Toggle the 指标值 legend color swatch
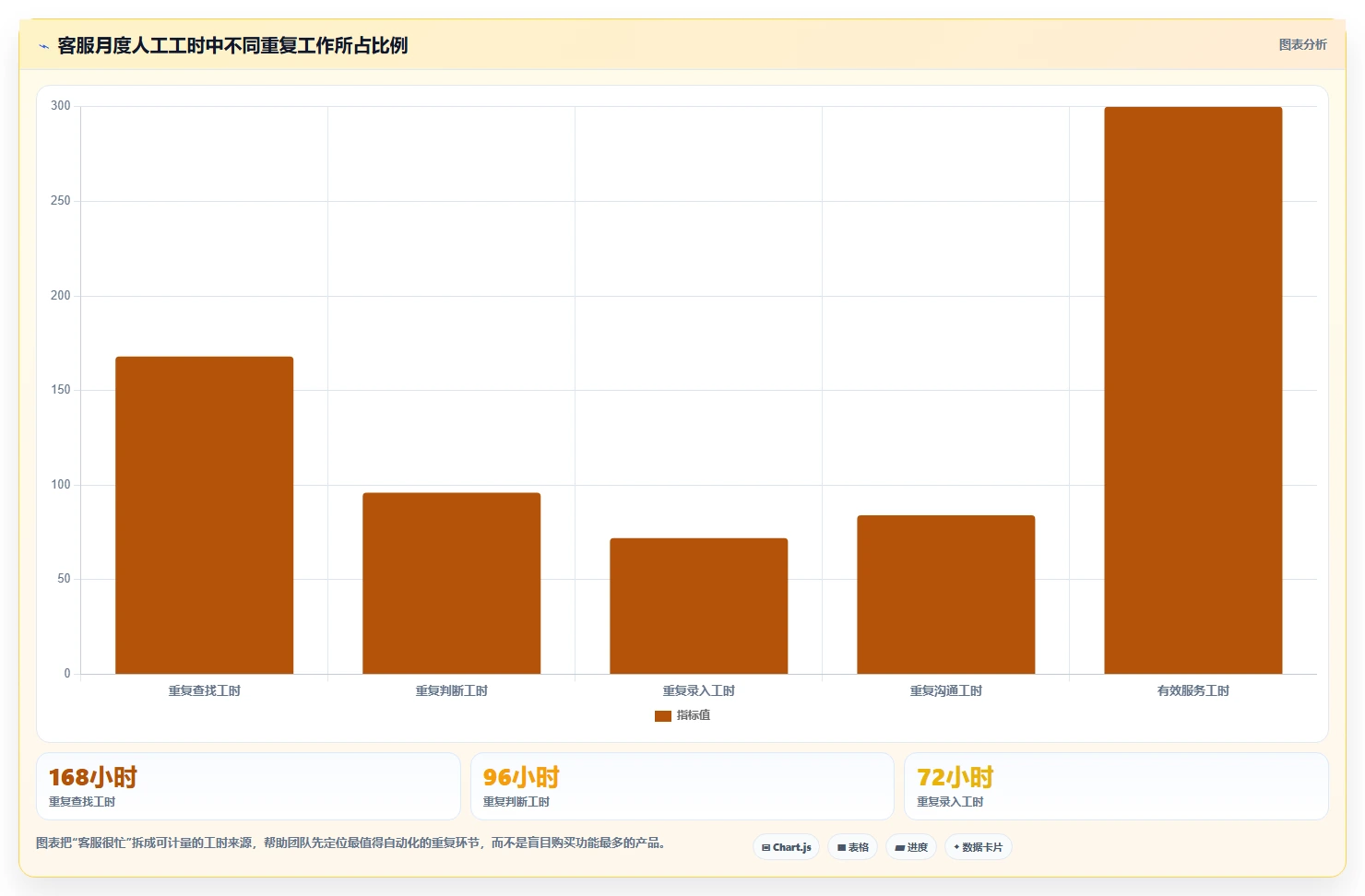1365x896 pixels. tap(662, 715)
